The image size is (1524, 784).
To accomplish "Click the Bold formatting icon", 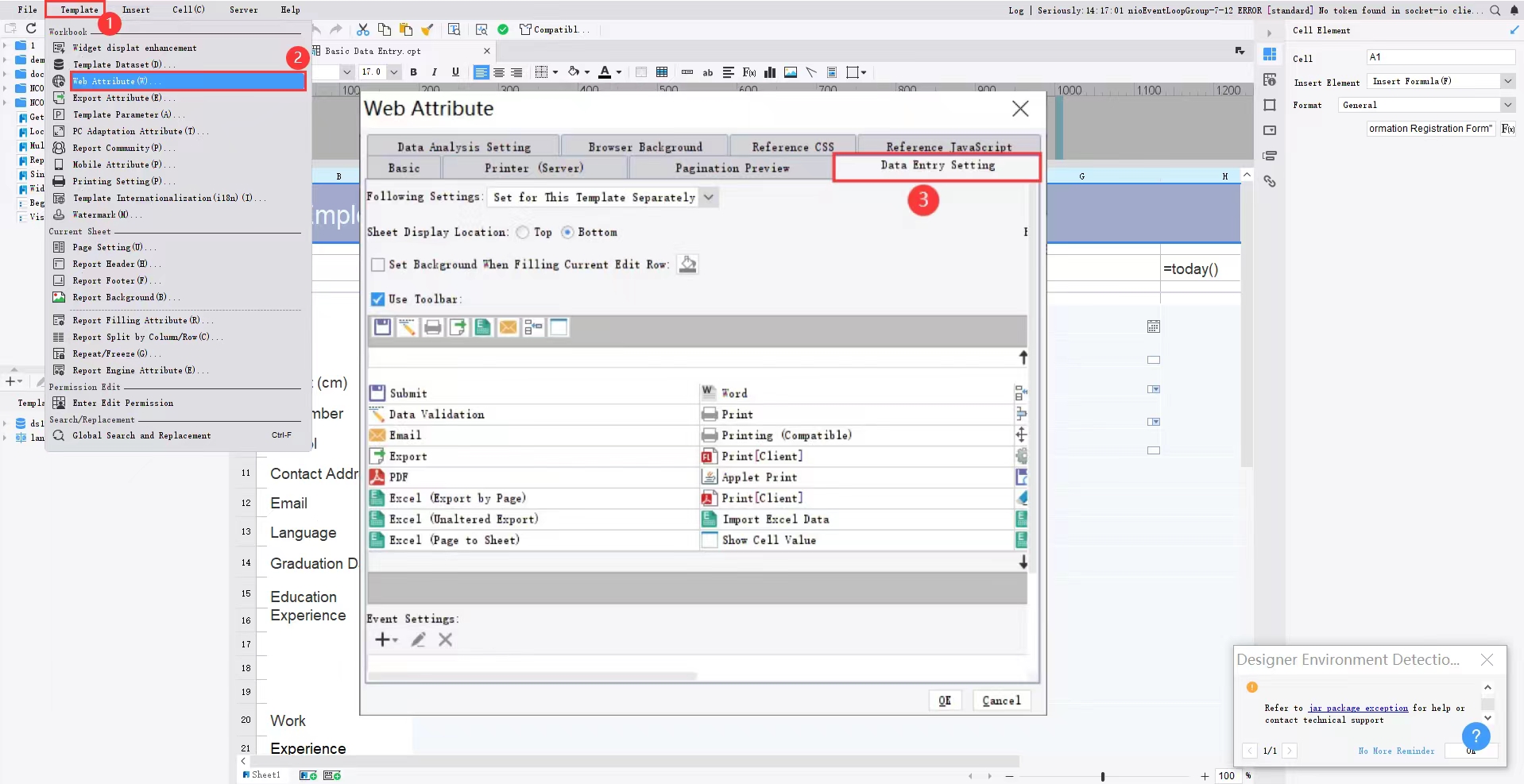I will pos(413,72).
